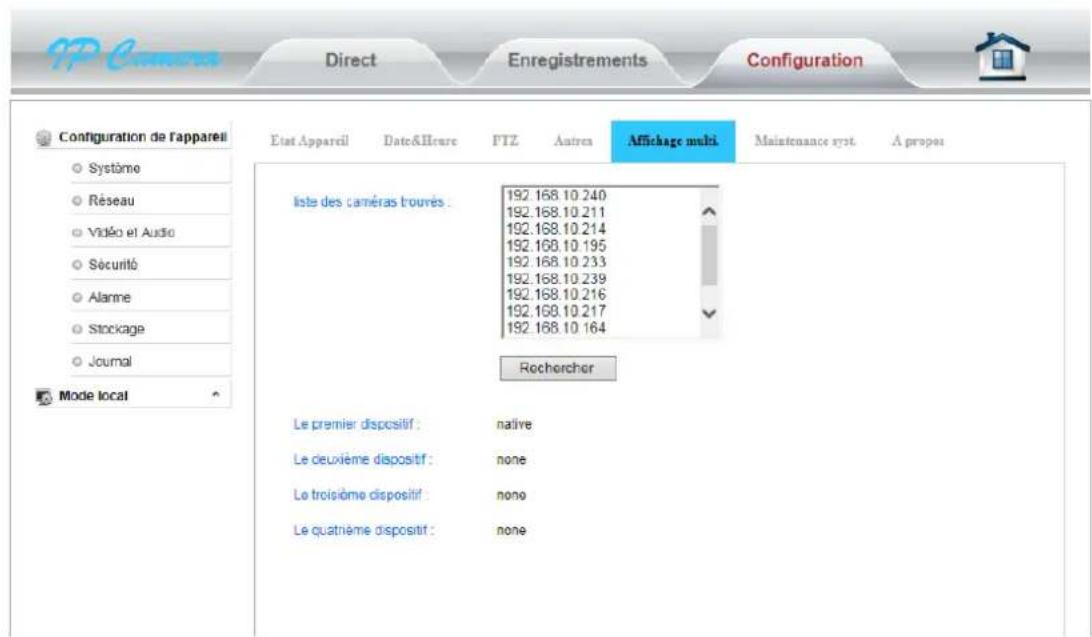Click 'none' next to deuxième dispositif
Viewport: 1092px width, 637px height.
coord(511,460)
